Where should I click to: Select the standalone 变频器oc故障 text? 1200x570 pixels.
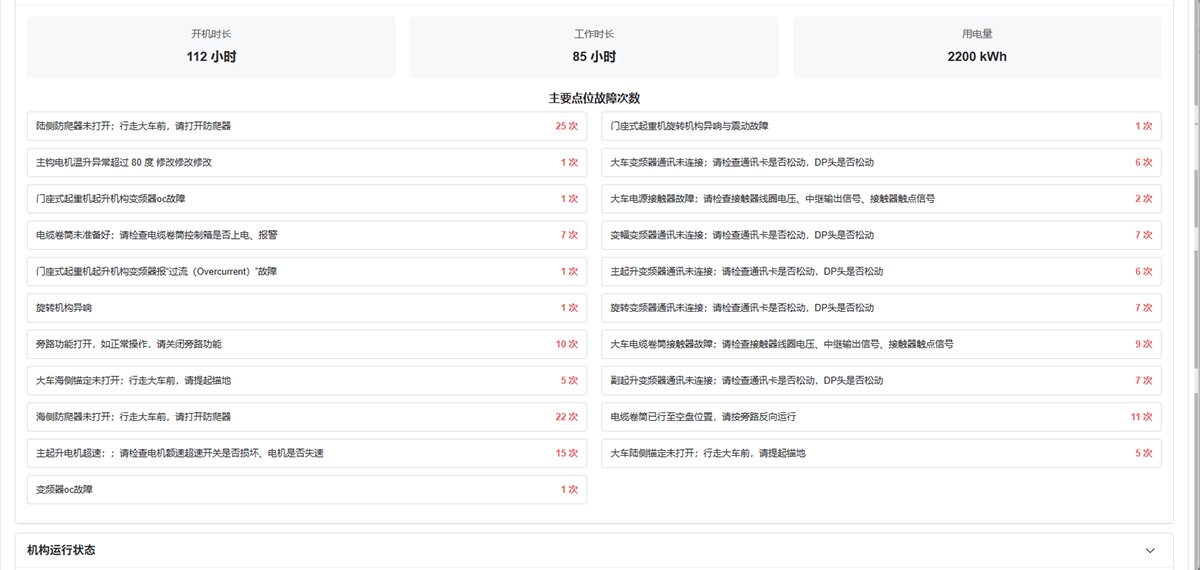tap(65, 490)
